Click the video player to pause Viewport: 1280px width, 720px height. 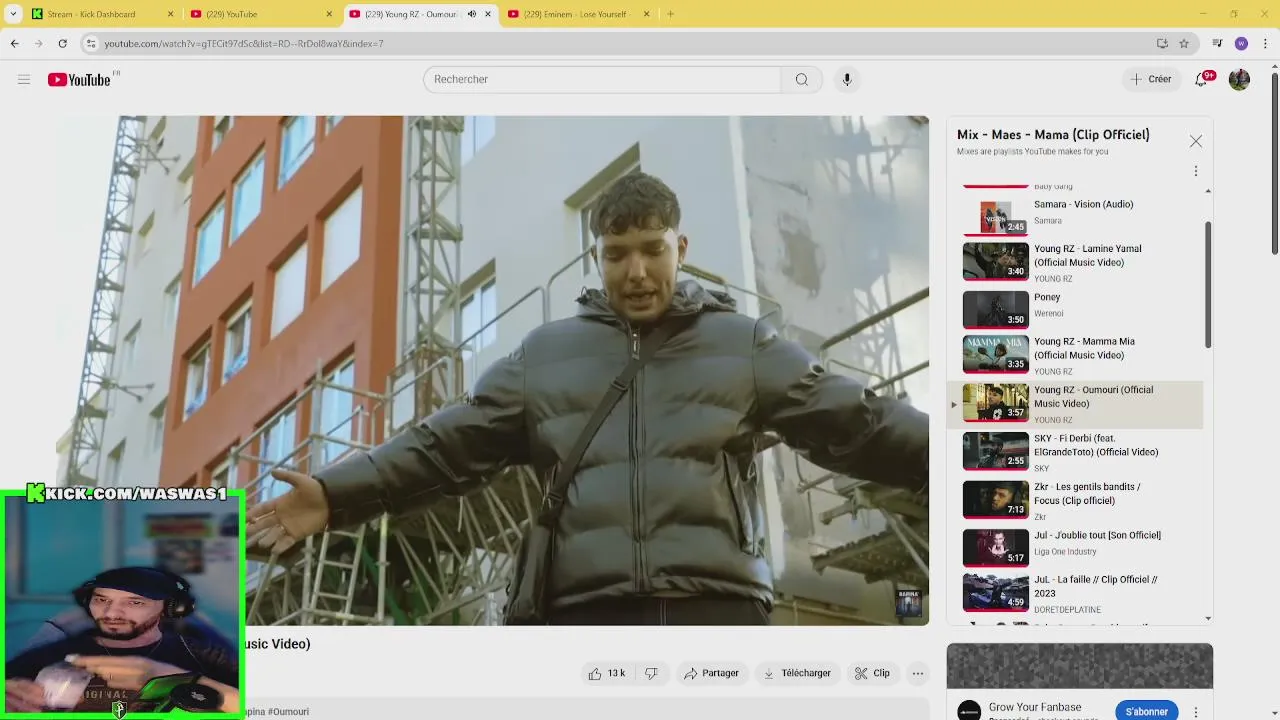tap(493, 370)
